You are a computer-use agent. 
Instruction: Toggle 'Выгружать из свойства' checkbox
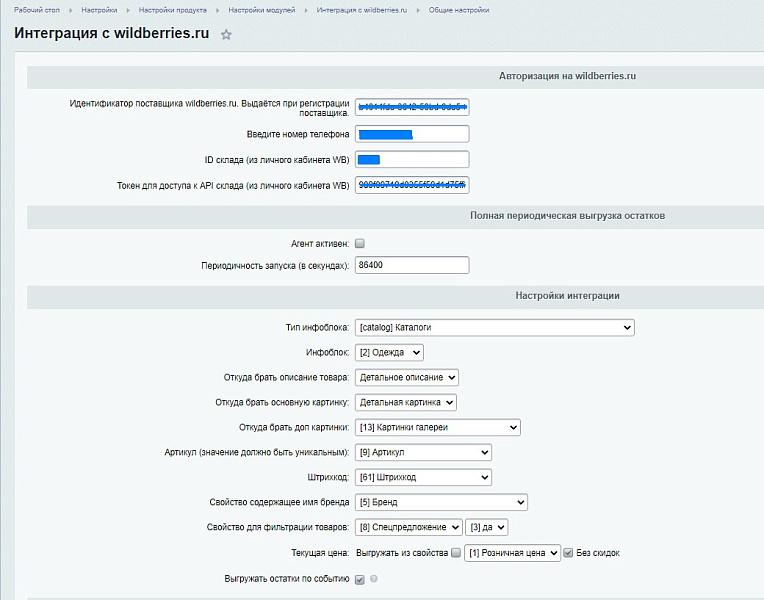pos(456,552)
